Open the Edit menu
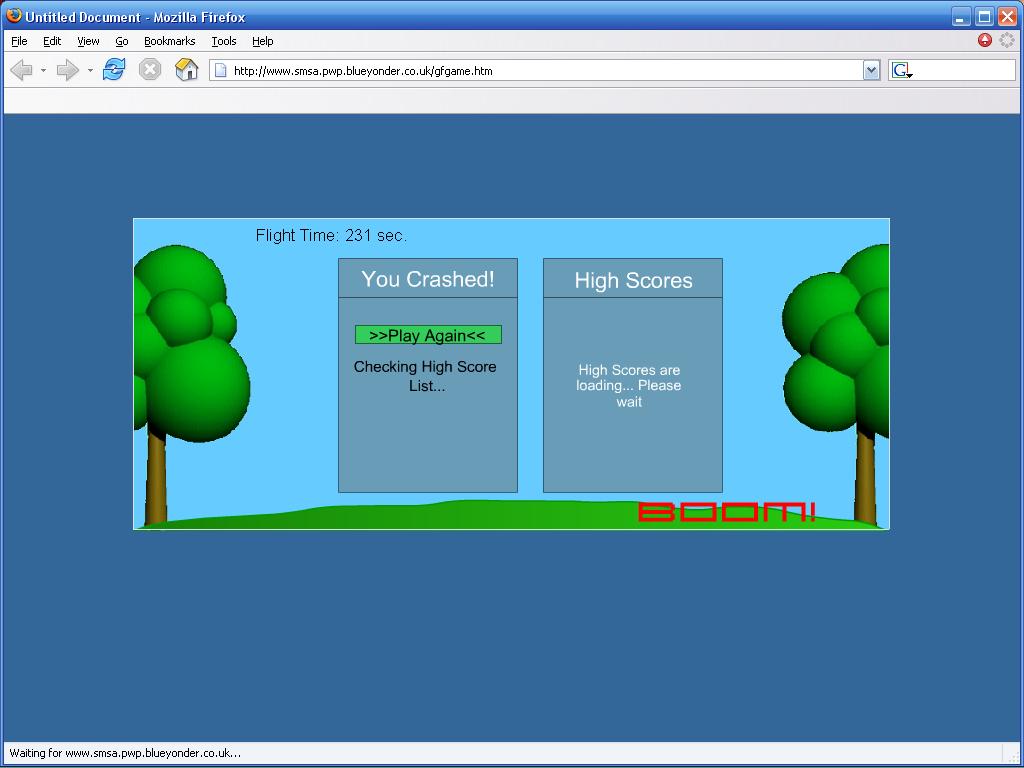Image resolution: width=1024 pixels, height=768 pixels. pyautogui.click(x=52, y=41)
